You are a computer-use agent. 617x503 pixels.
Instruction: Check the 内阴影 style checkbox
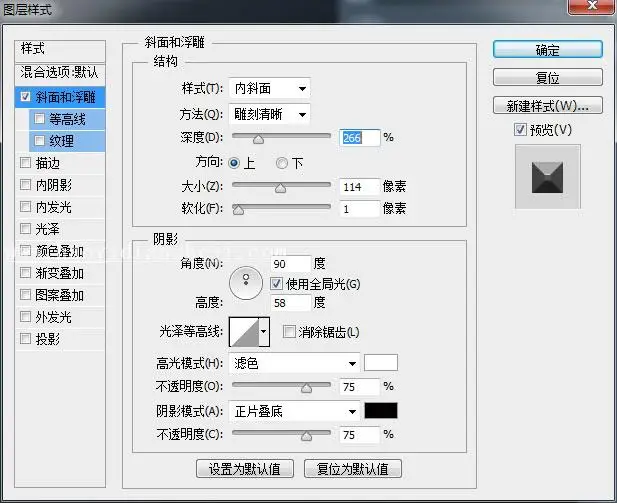26,185
